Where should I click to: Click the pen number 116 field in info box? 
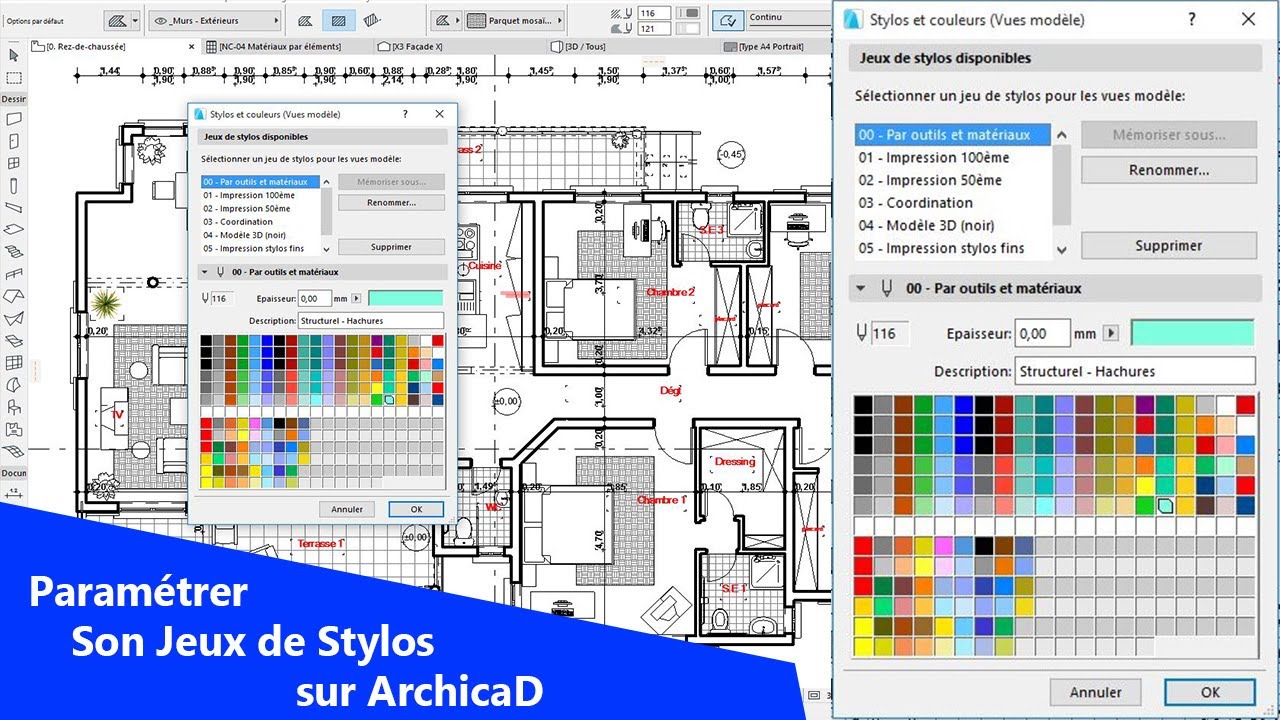(652, 13)
